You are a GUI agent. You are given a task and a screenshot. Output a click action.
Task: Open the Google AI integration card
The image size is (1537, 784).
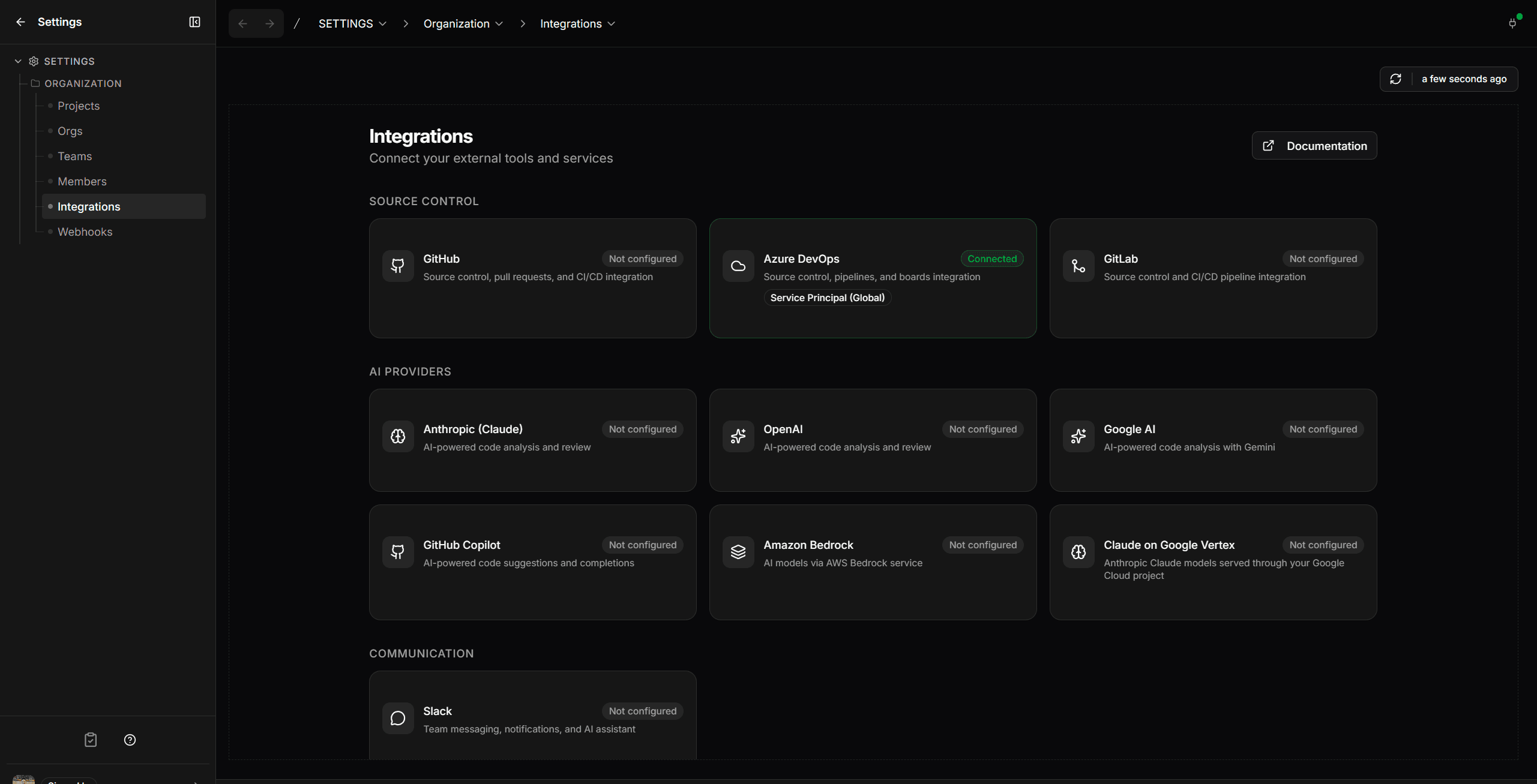[1214, 440]
